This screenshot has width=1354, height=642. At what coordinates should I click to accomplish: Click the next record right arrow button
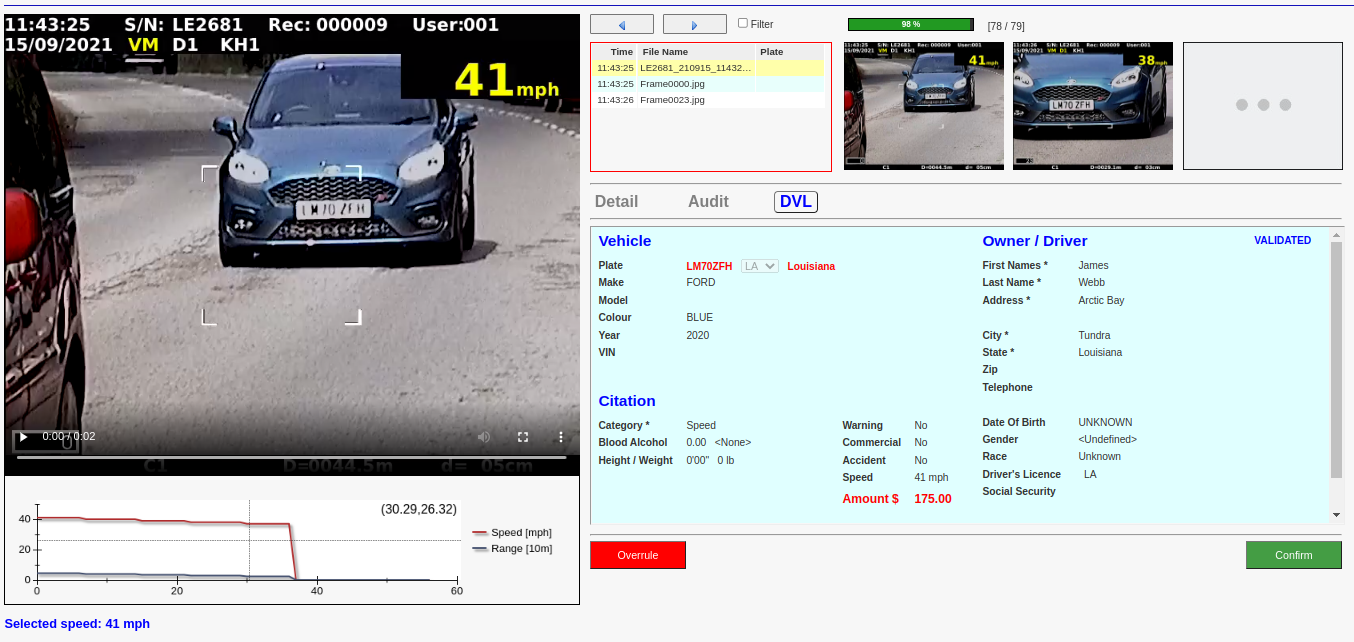click(694, 24)
